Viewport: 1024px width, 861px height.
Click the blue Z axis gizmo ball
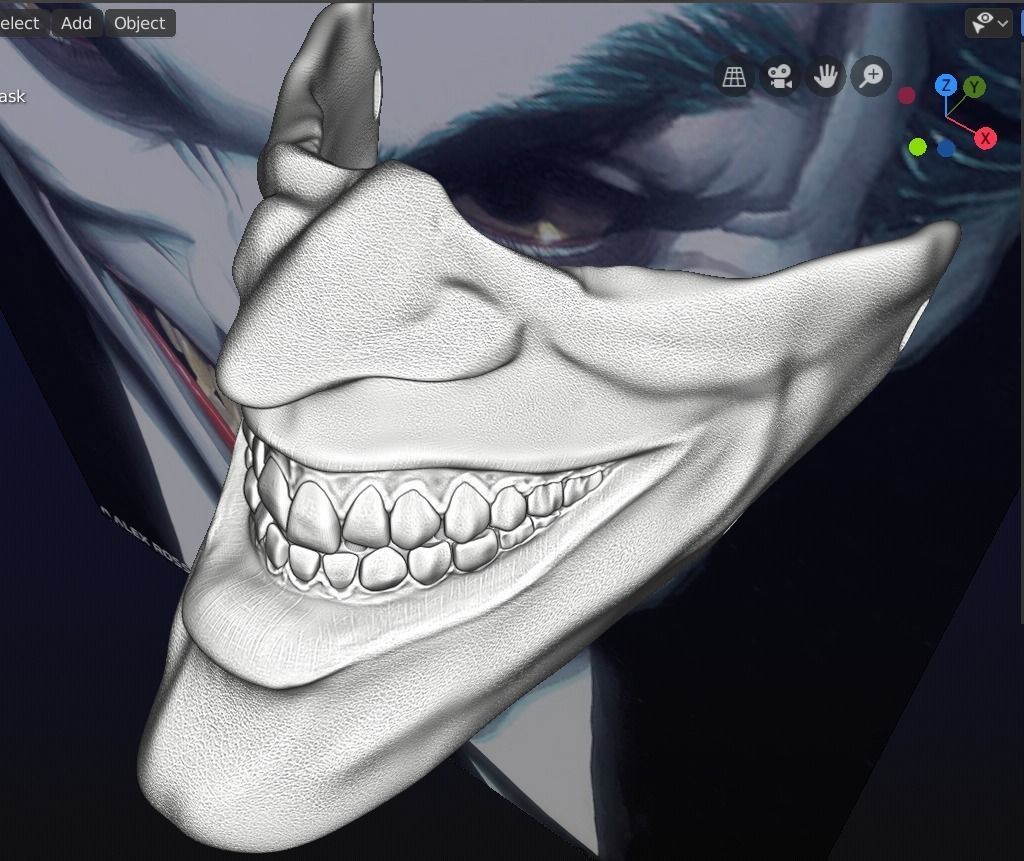click(x=946, y=86)
